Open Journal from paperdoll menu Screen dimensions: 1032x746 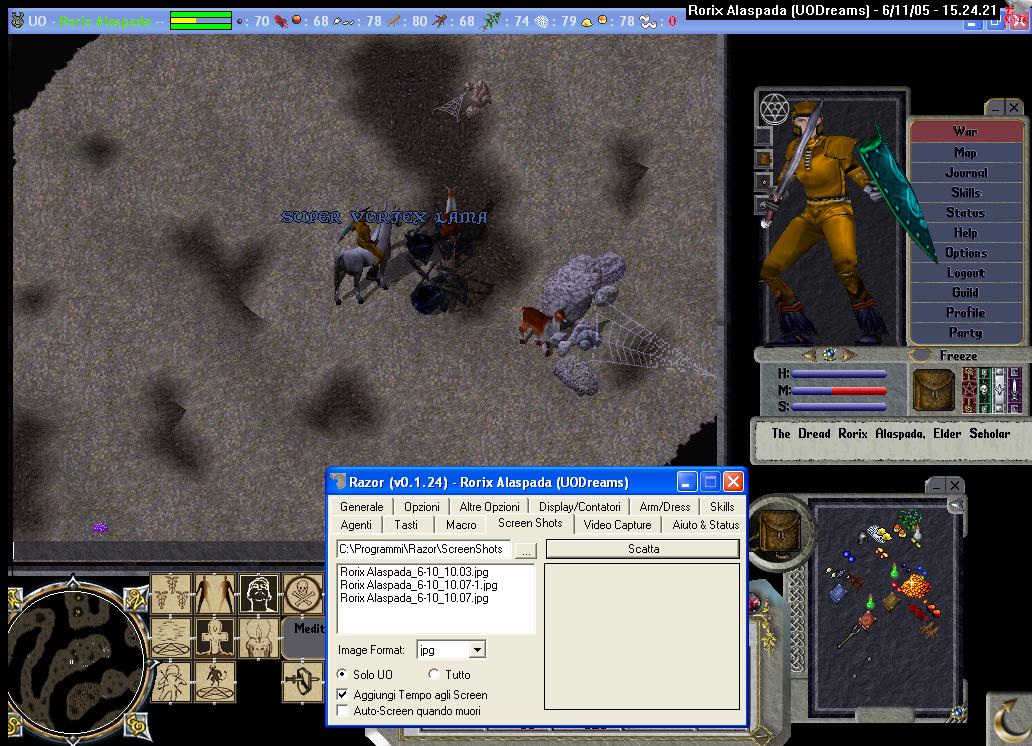(966, 173)
